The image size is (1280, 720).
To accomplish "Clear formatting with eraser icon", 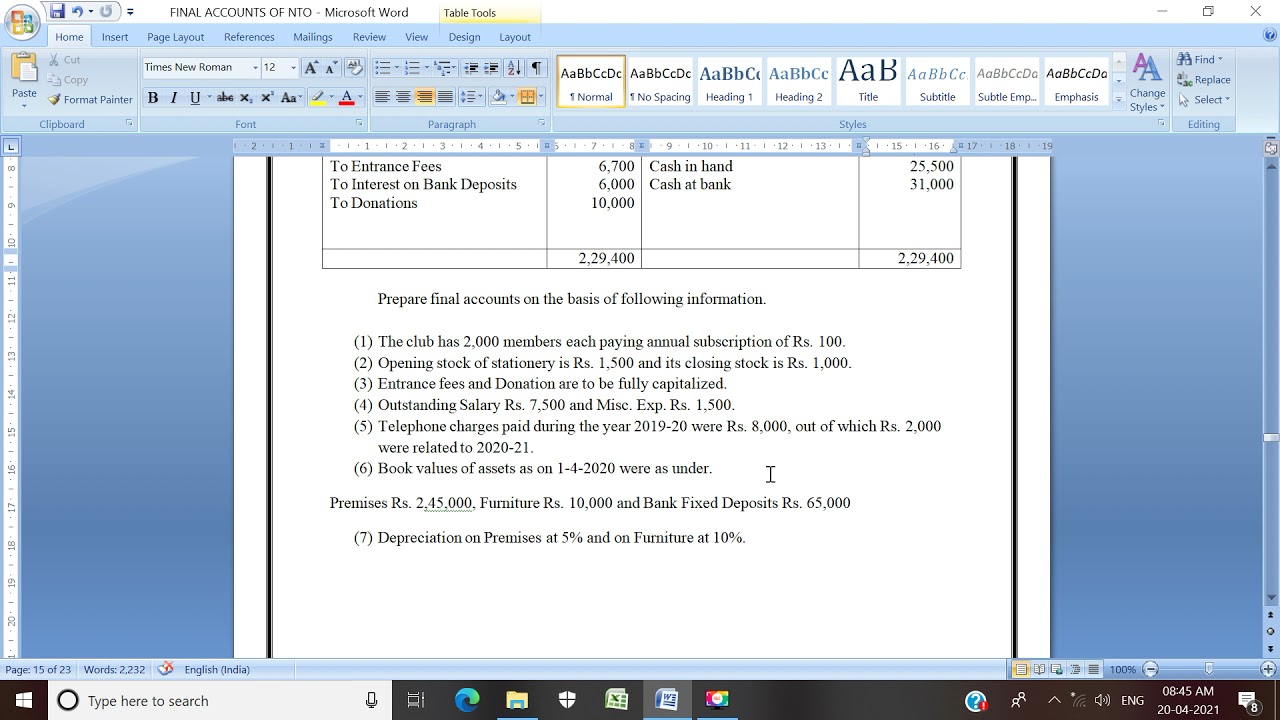I will coord(354,67).
